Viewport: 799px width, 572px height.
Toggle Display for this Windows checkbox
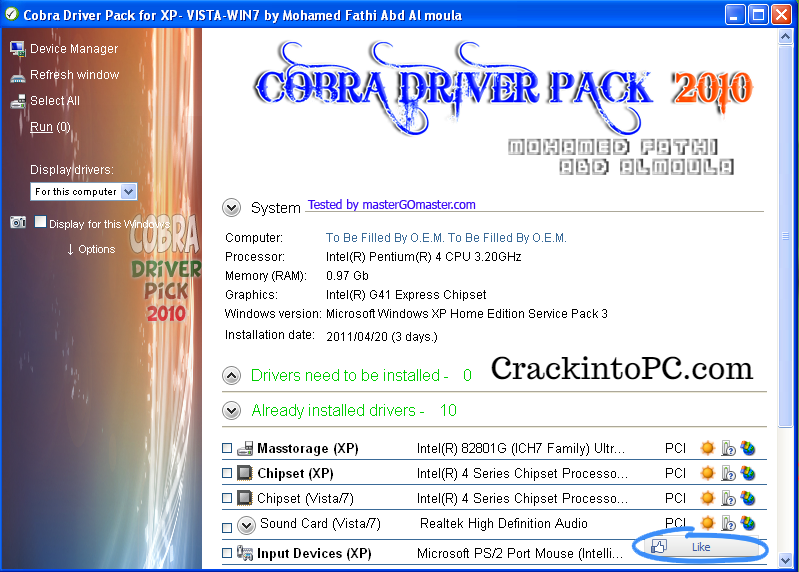click(x=40, y=222)
